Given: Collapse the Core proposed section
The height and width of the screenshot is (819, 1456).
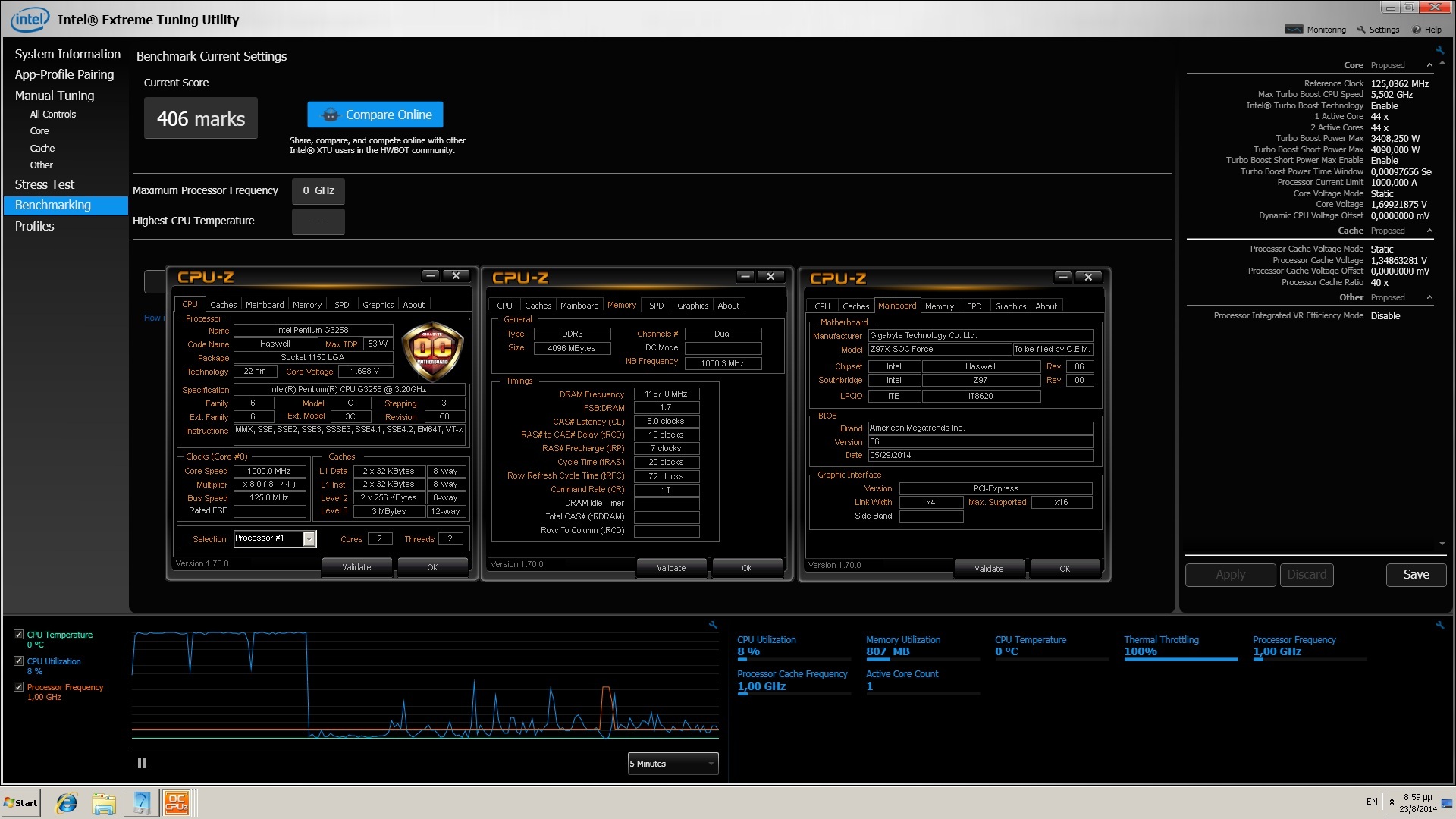Looking at the screenshot, I should (1430, 65).
